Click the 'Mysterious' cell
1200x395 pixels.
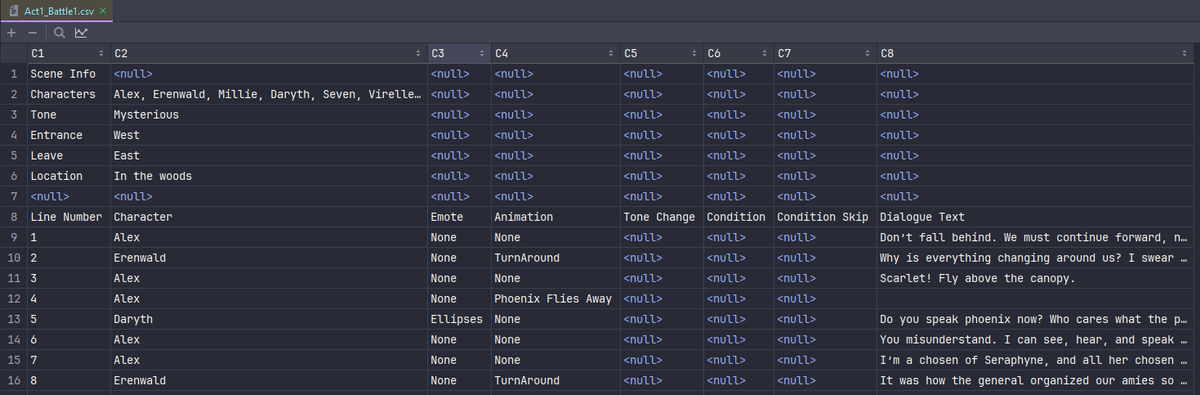pos(268,115)
